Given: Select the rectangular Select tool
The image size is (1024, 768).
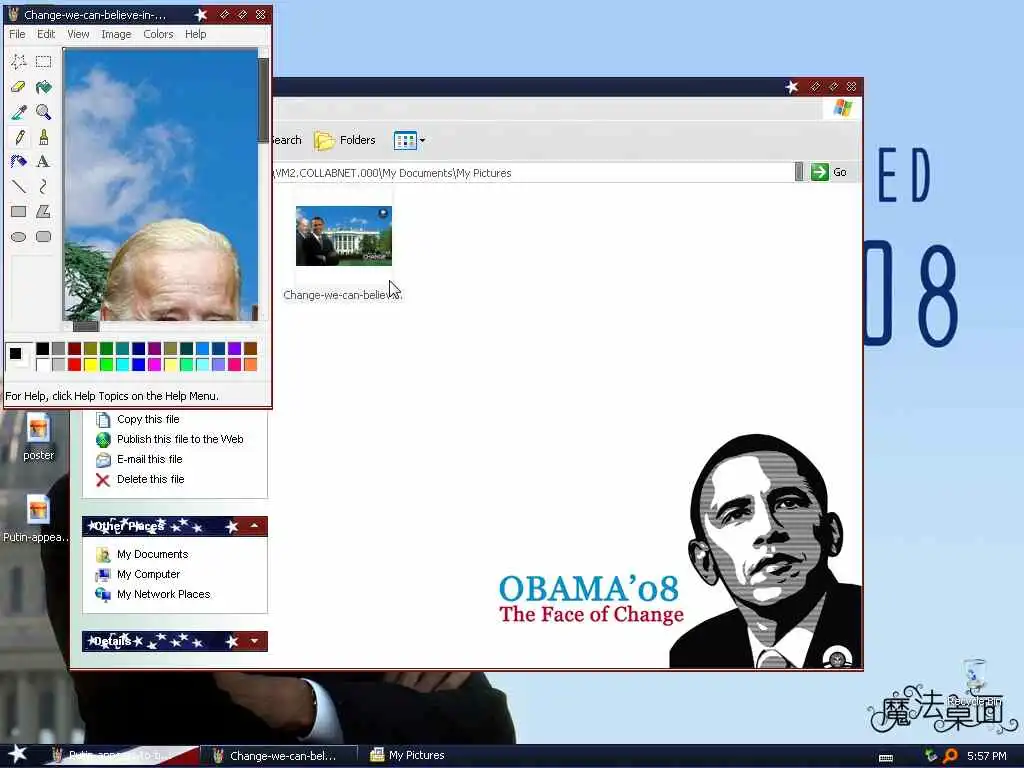Looking at the screenshot, I should click(x=43, y=62).
